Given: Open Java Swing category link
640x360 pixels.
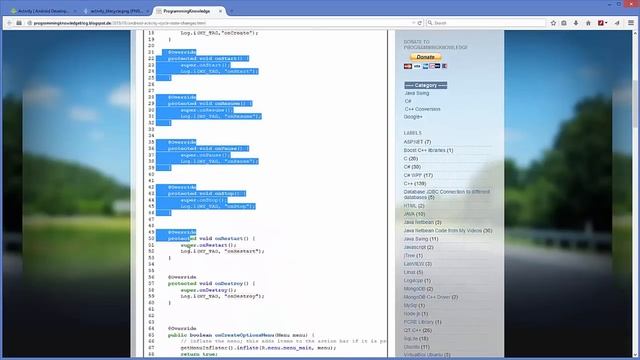Looking at the screenshot, I should (x=417, y=93).
